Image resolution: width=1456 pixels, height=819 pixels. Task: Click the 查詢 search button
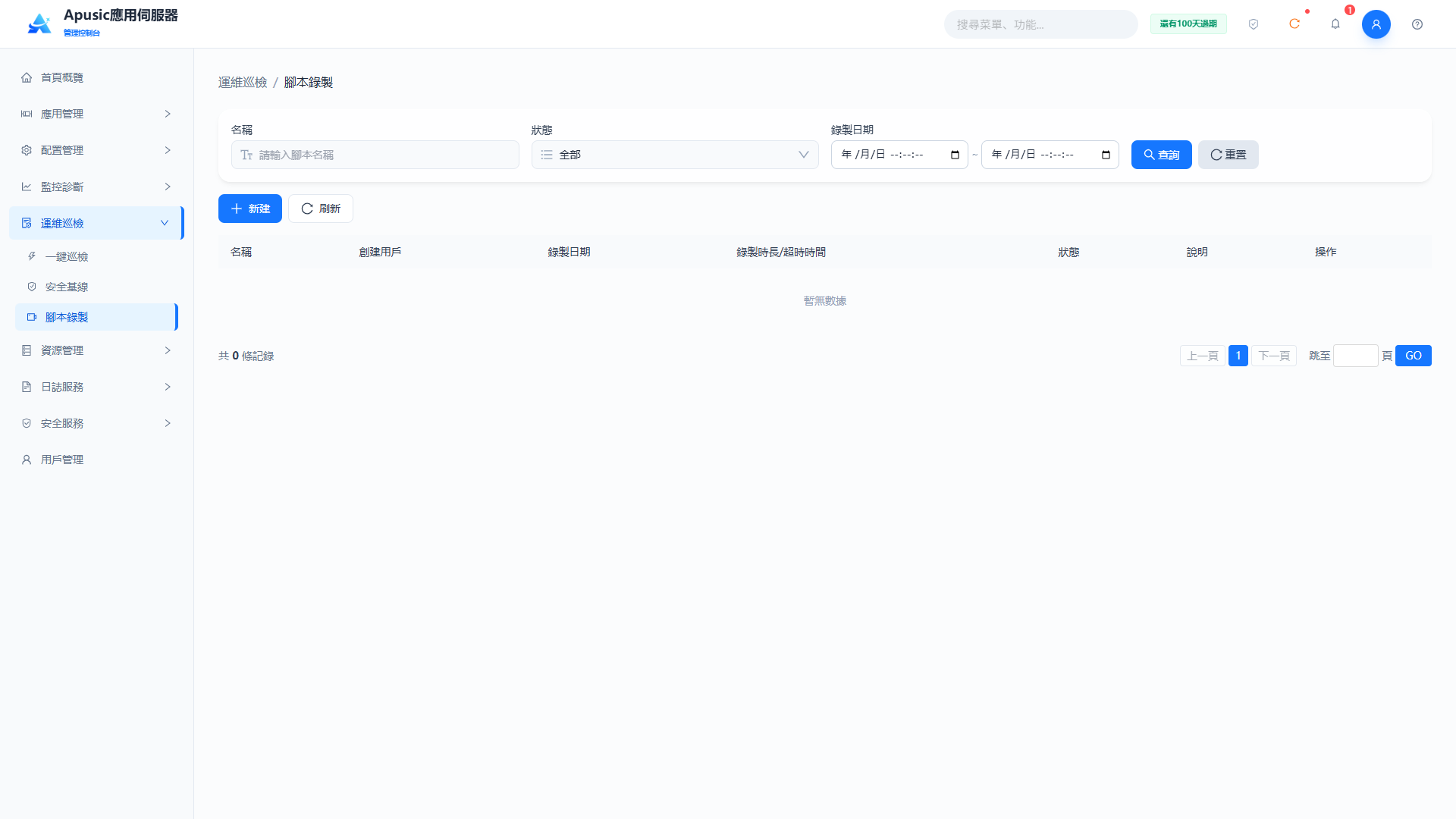(1161, 155)
